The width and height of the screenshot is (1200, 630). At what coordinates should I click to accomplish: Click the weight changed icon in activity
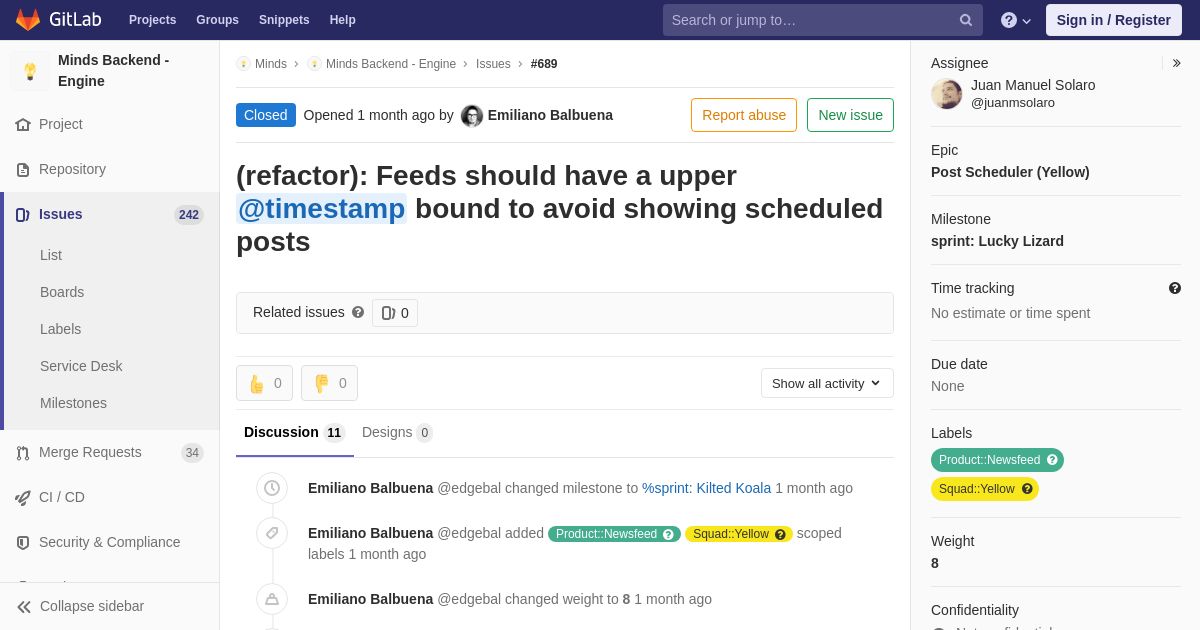coord(272,599)
